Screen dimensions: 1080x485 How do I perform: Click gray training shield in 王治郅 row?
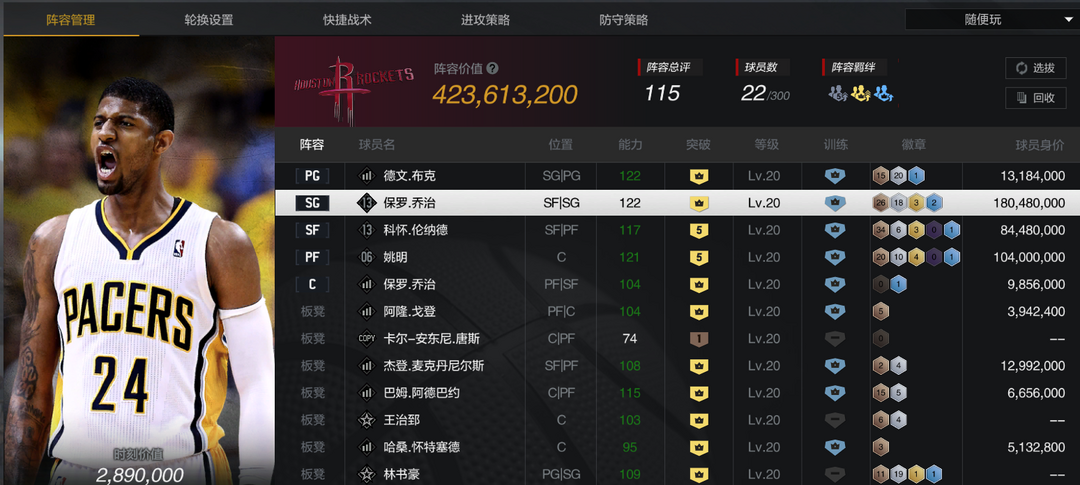coord(835,420)
